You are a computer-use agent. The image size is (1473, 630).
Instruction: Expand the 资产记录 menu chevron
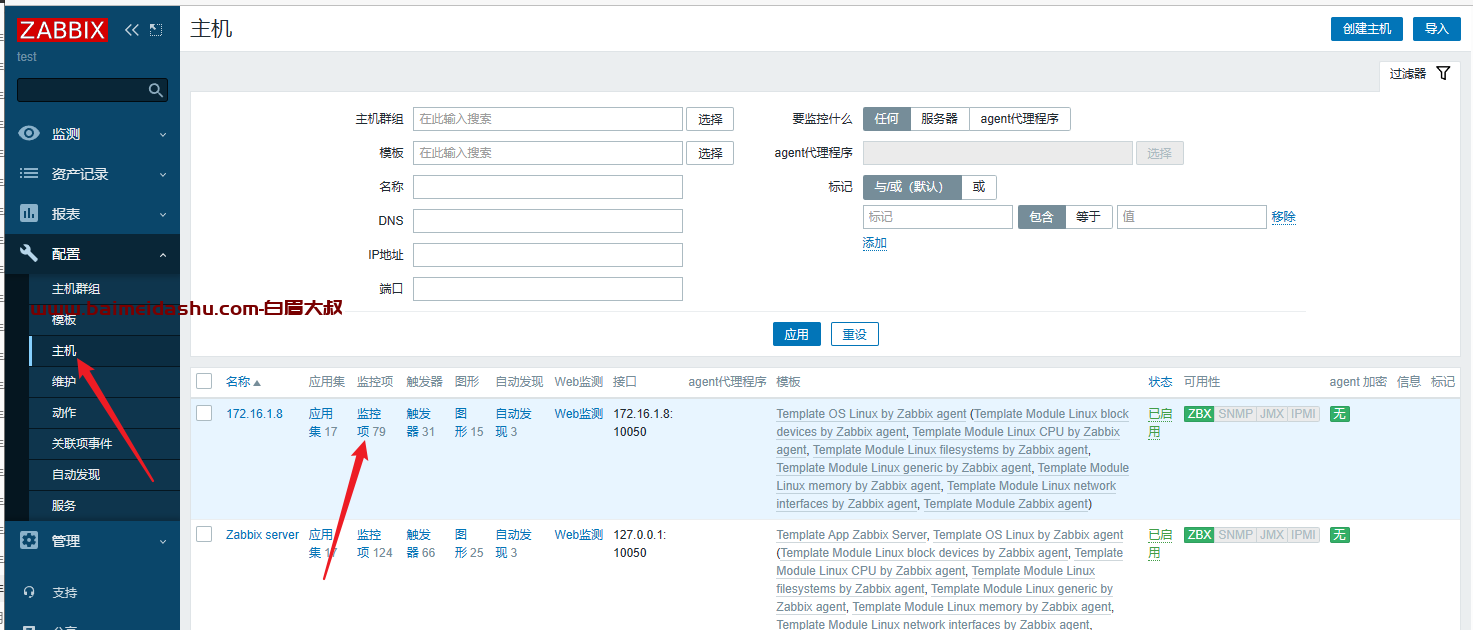pyautogui.click(x=163, y=174)
